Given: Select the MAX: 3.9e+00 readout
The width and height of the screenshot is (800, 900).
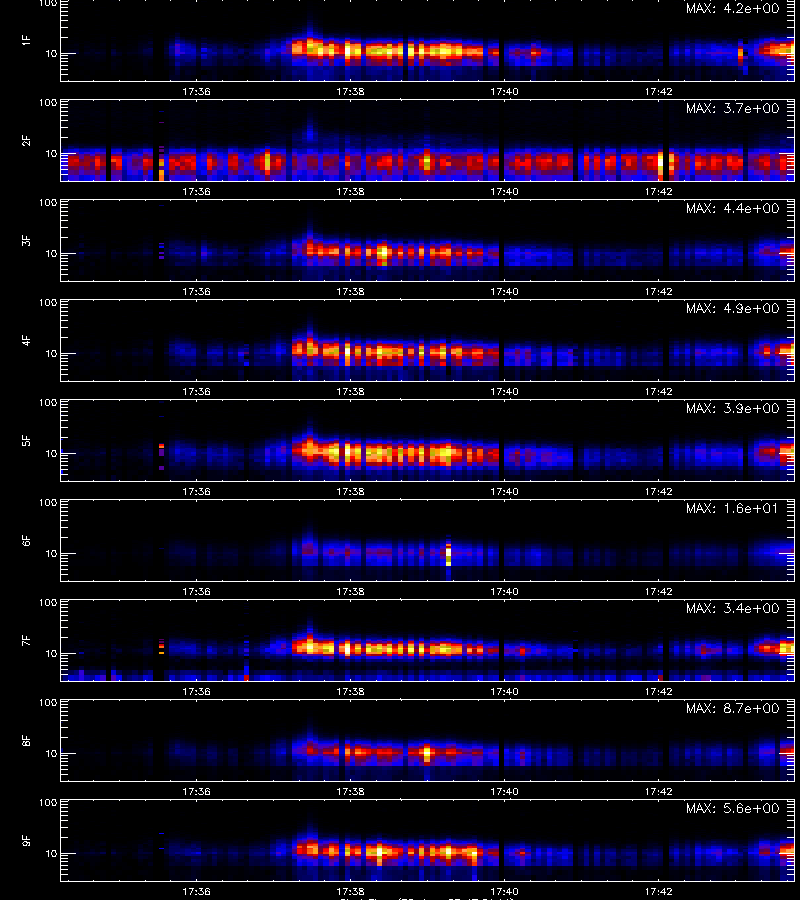Looking at the screenshot, I should pos(733,408).
